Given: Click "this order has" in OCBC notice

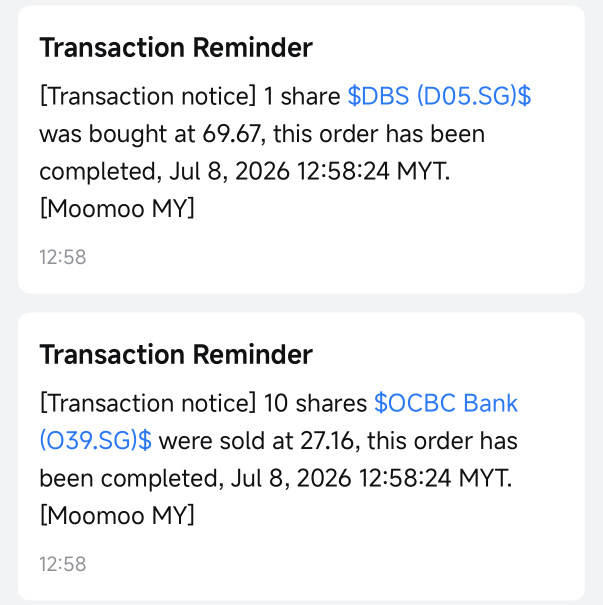Looking at the screenshot, I should tap(442, 441).
